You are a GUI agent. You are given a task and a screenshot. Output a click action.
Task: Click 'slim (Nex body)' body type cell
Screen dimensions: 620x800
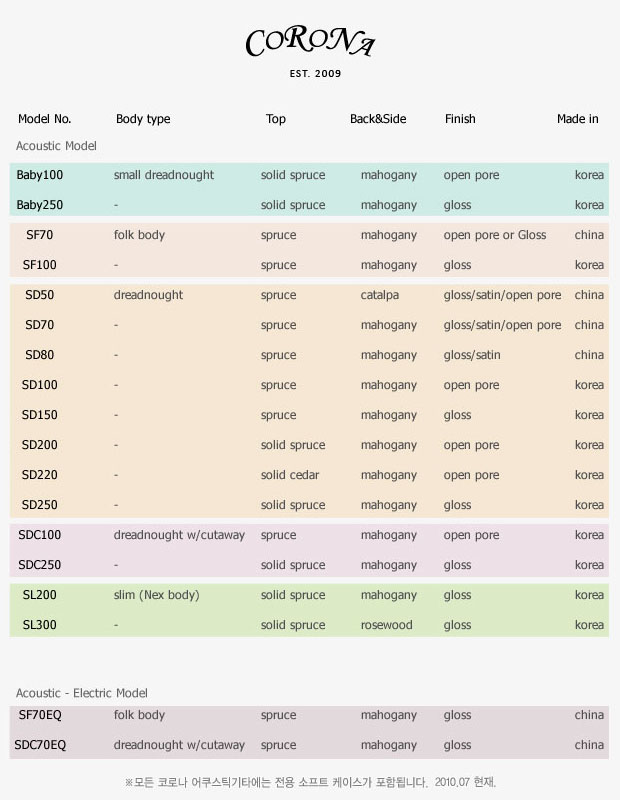tap(157, 595)
